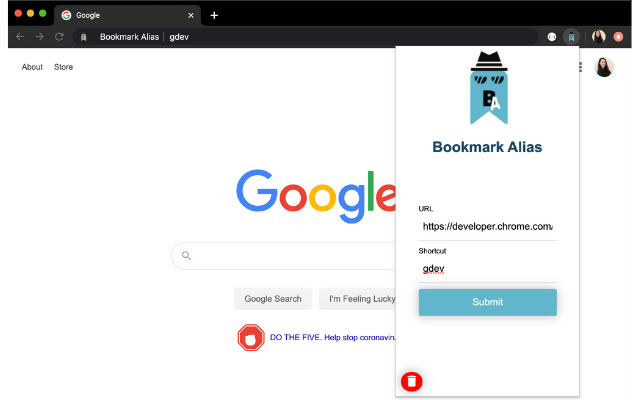The width and height of the screenshot is (640, 400).
Task: Click the browser forward arrow
Action: pos(39,37)
